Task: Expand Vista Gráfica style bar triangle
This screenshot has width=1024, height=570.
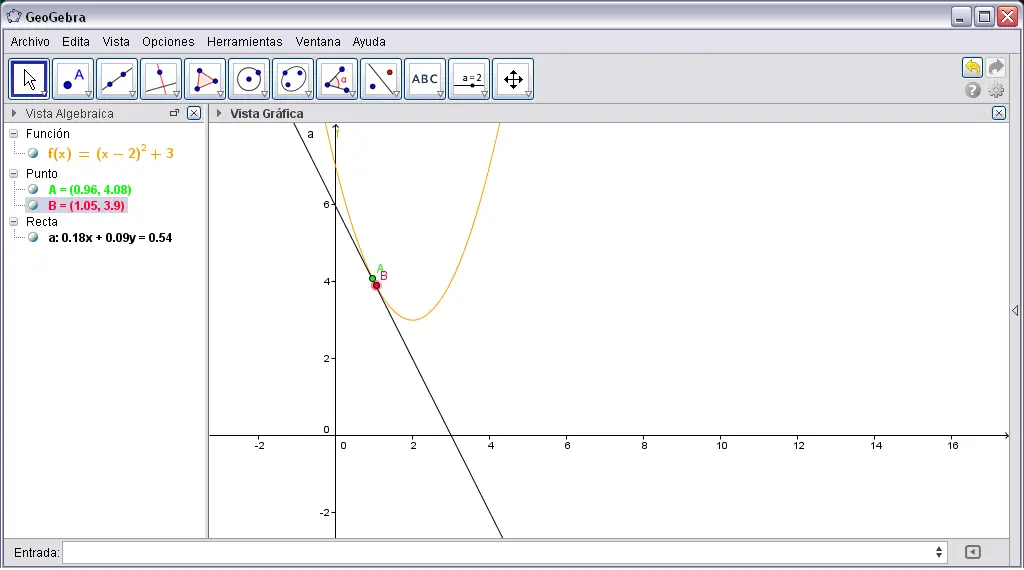Action: pos(219,113)
